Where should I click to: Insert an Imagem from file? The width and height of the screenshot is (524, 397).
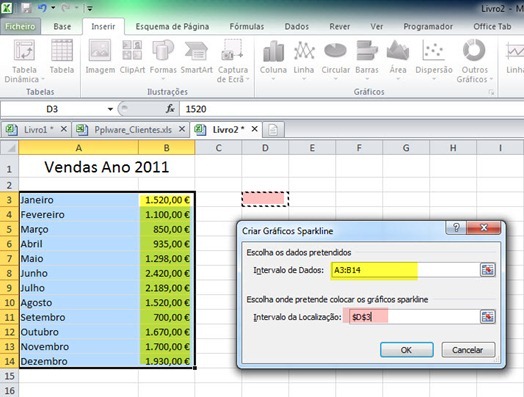[100, 56]
